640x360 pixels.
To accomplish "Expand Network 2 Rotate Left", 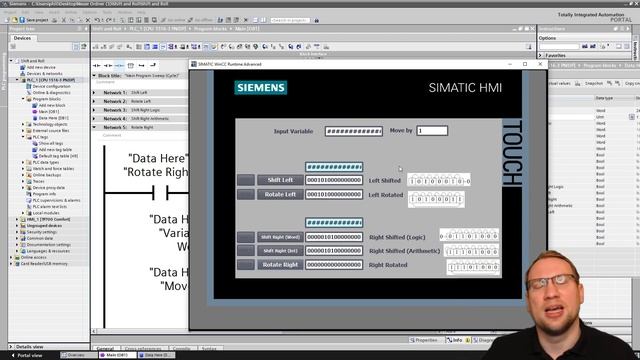I will [94, 101].
